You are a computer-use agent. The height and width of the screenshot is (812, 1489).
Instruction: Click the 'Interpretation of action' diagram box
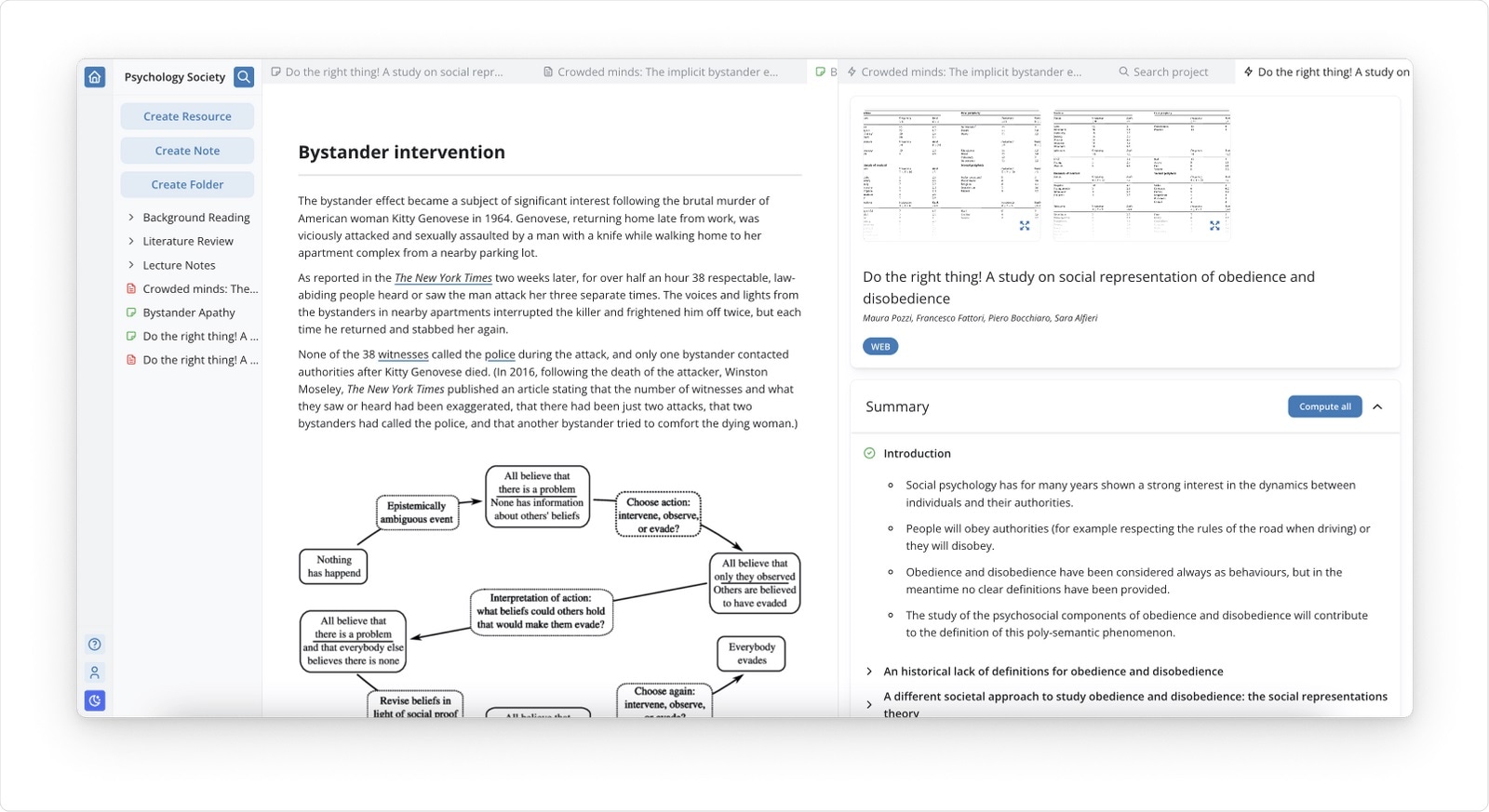coord(541,612)
